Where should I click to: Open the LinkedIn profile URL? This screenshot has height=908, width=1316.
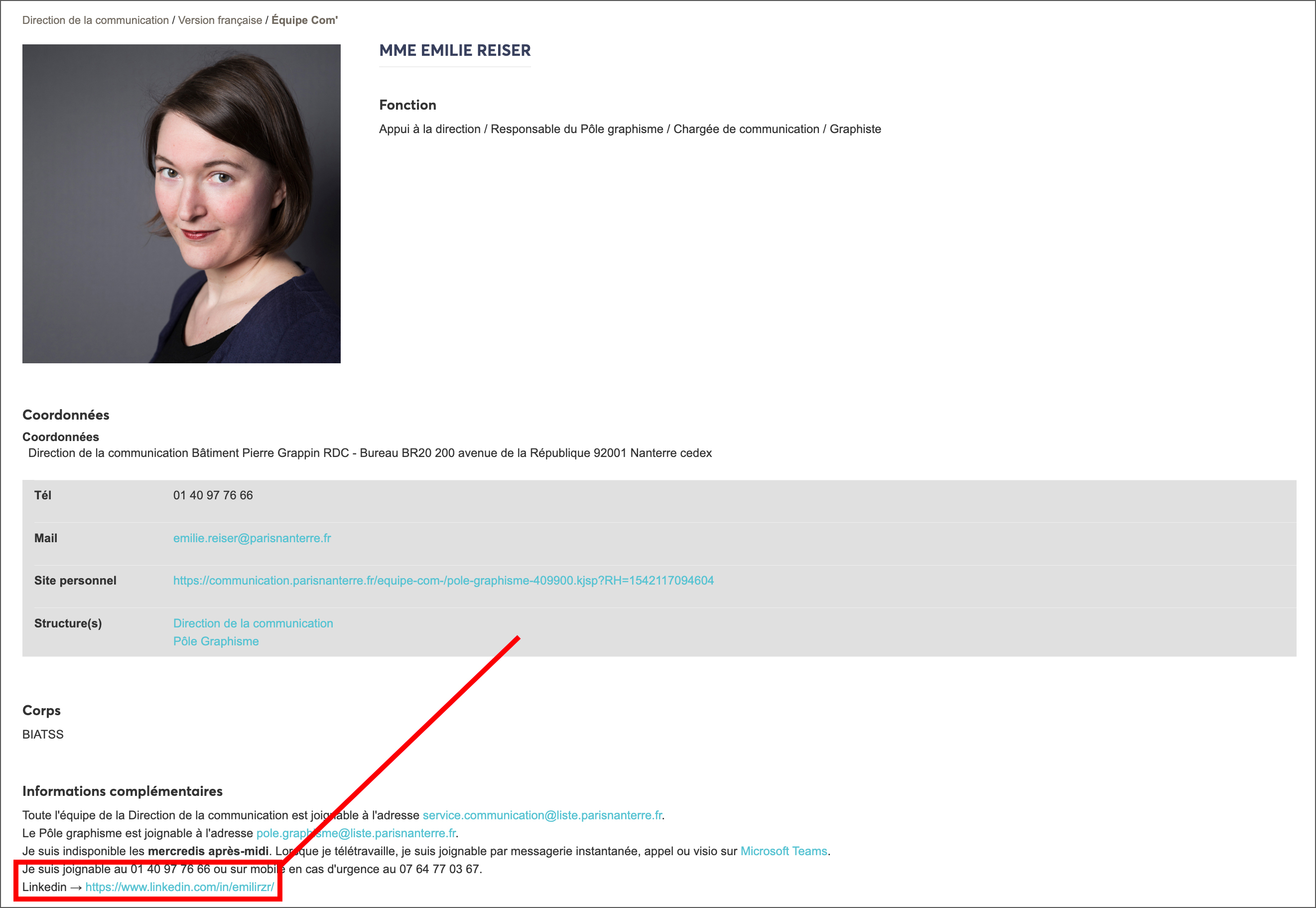click(180, 887)
